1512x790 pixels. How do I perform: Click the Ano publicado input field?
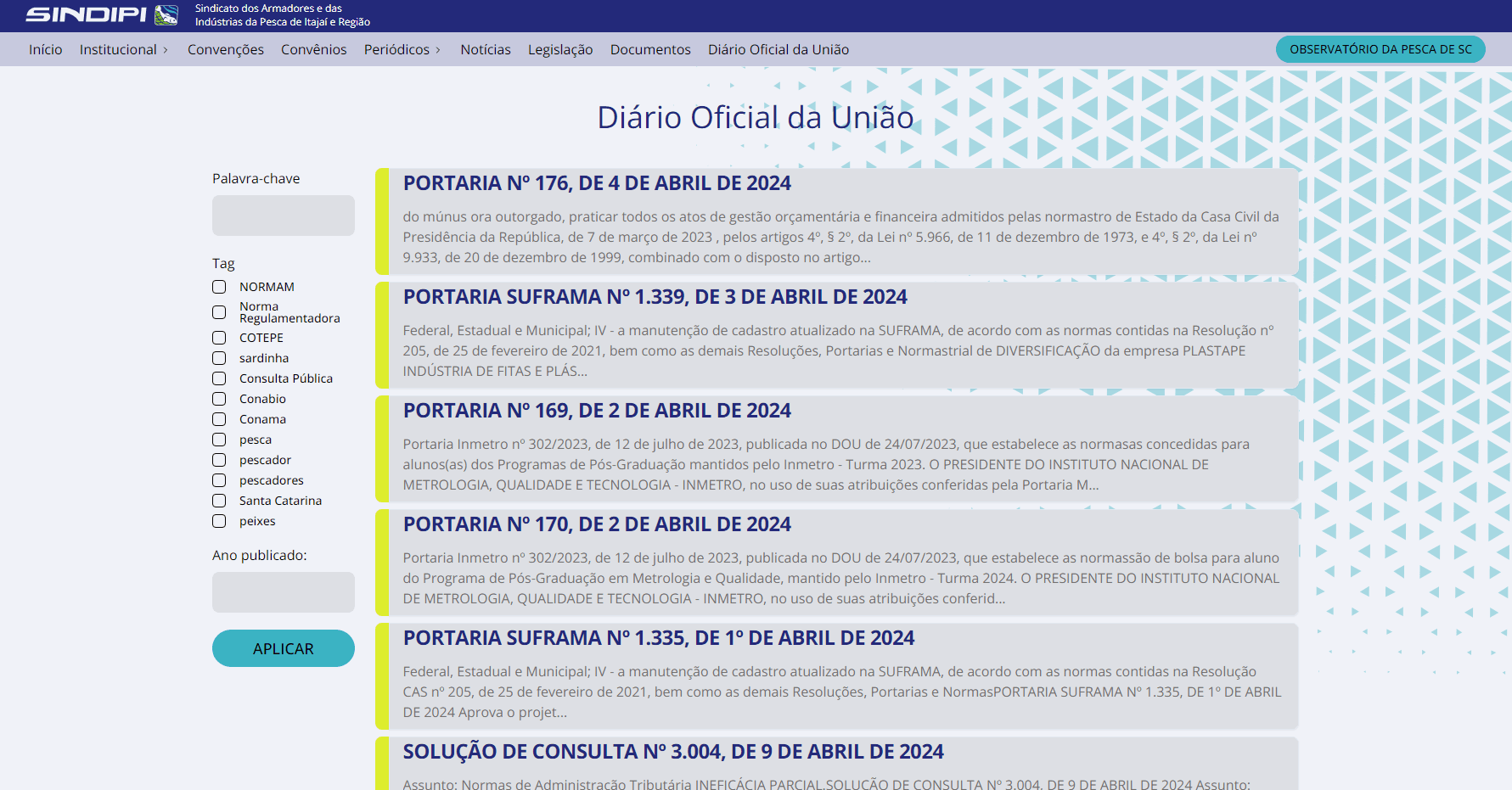[283, 592]
